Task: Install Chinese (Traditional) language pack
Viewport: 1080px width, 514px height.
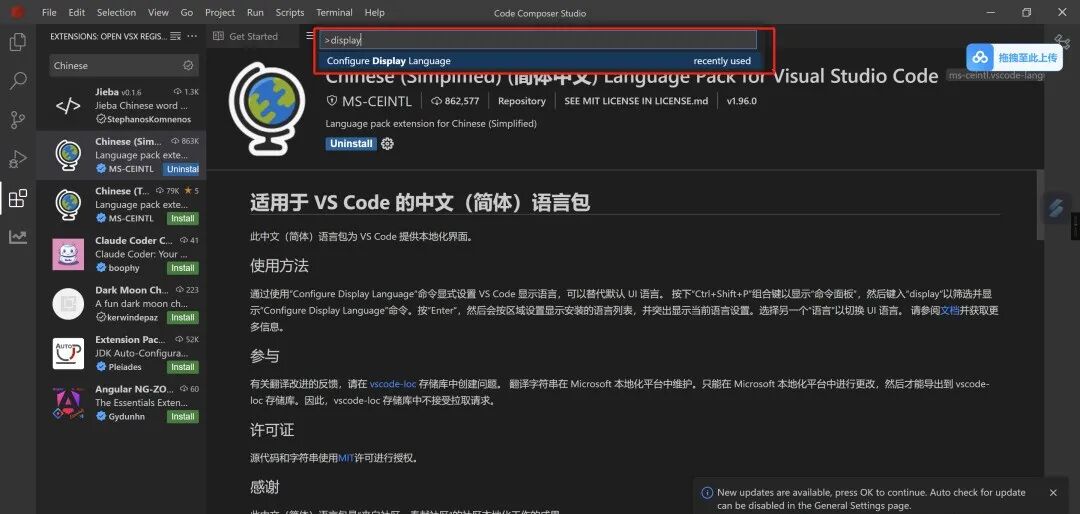Action: pos(183,218)
